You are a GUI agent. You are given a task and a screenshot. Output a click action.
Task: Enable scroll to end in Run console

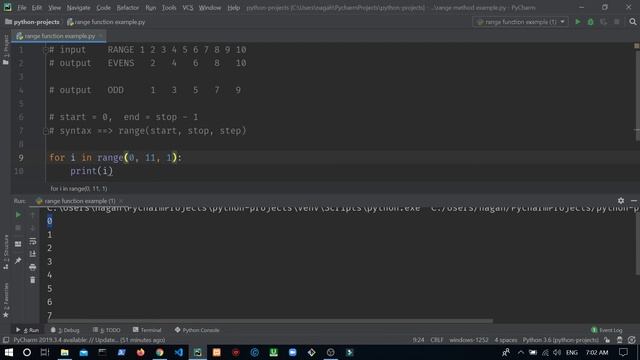[33, 254]
